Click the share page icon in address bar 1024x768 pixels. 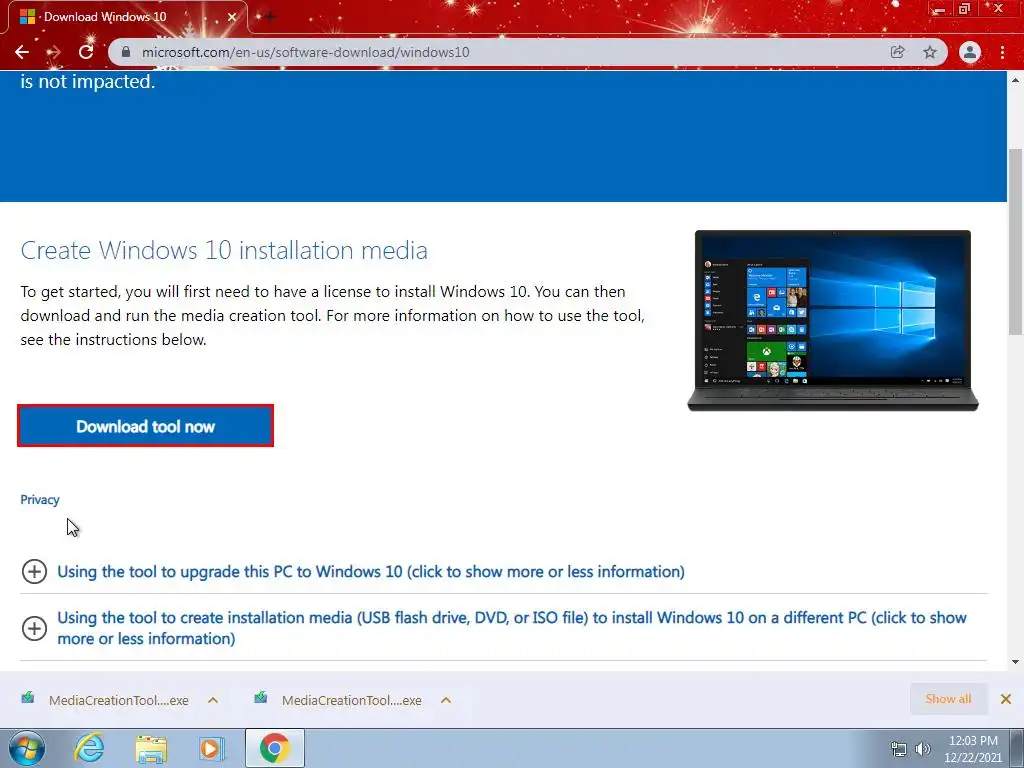897,52
